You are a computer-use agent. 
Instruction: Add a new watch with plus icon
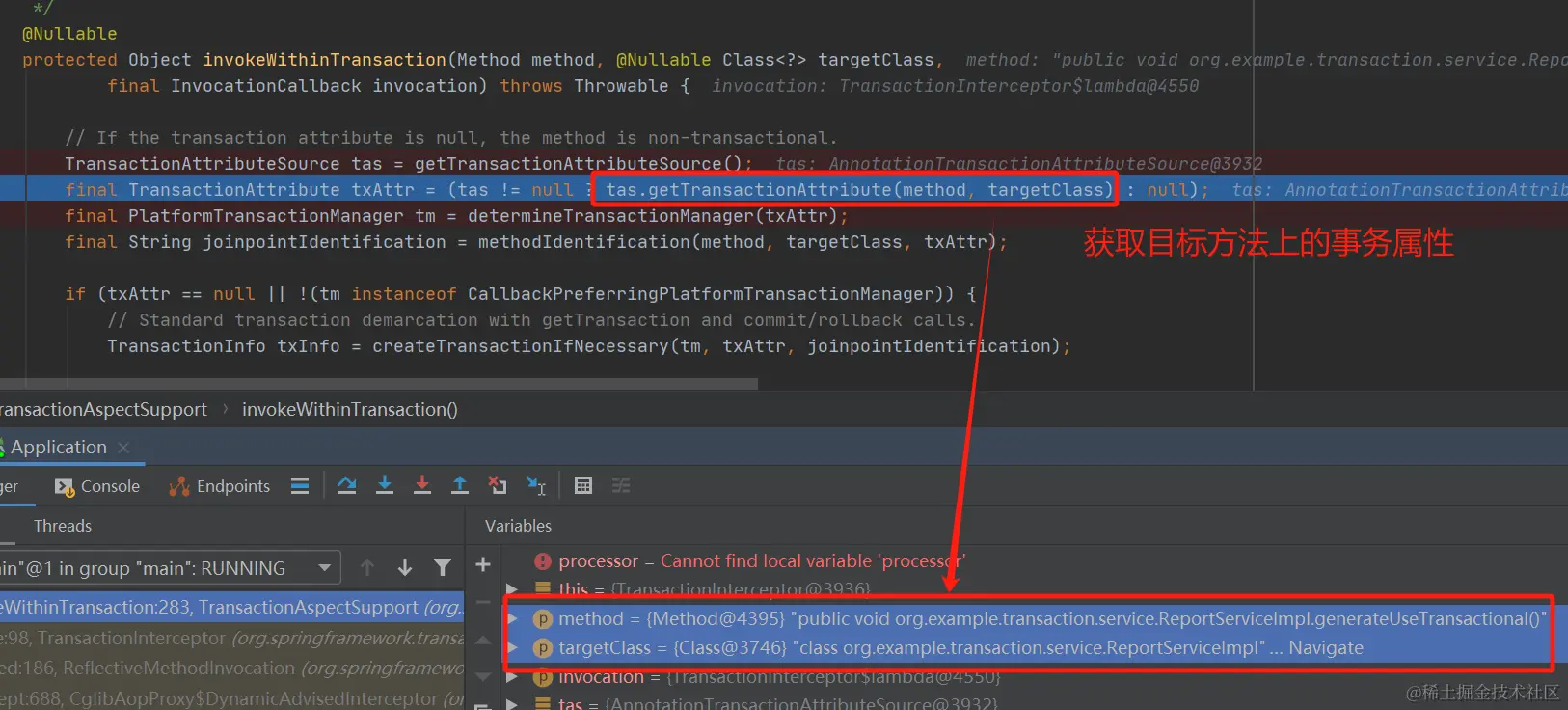pos(483,564)
